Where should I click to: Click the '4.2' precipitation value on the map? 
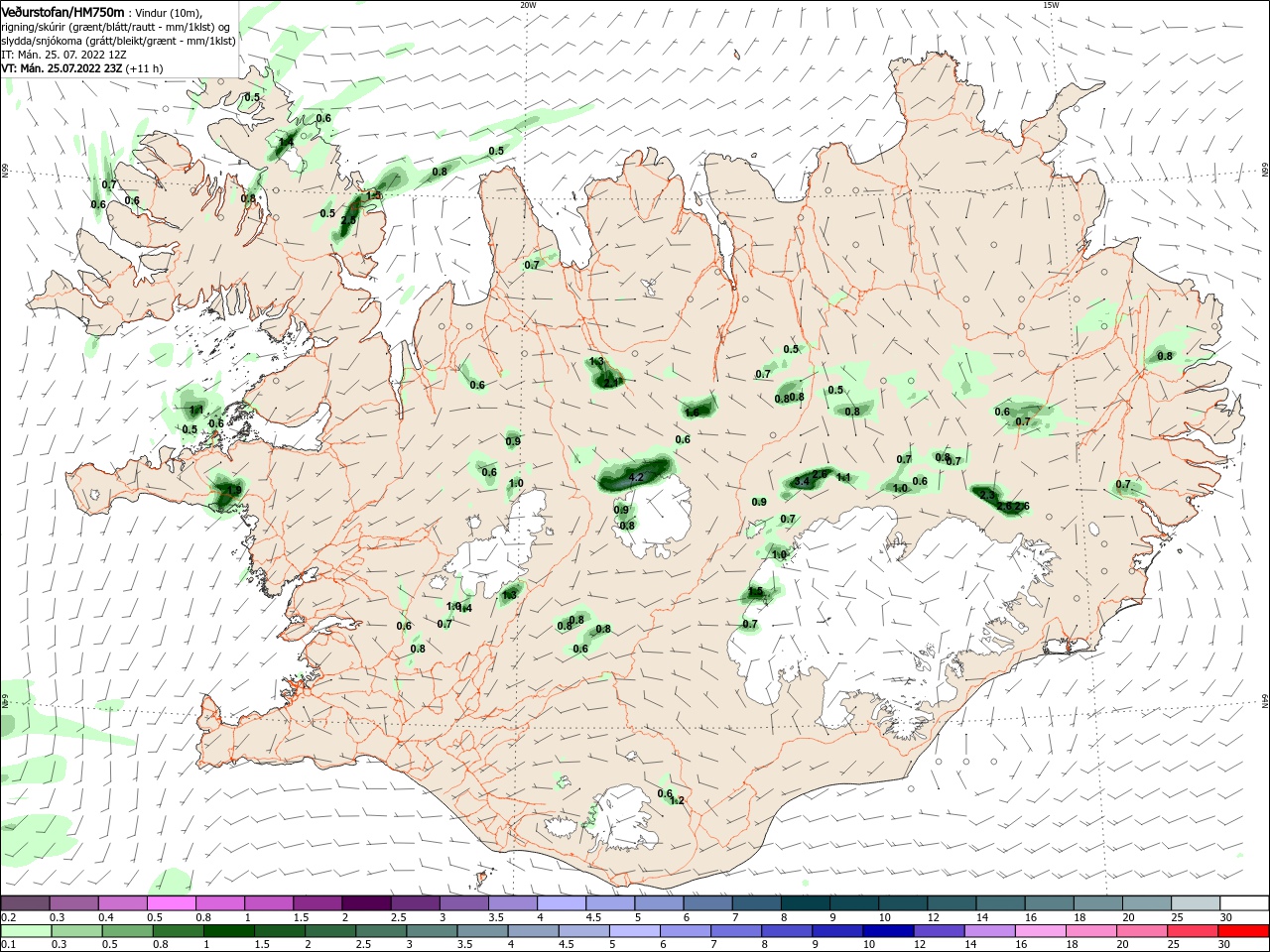pos(637,478)
